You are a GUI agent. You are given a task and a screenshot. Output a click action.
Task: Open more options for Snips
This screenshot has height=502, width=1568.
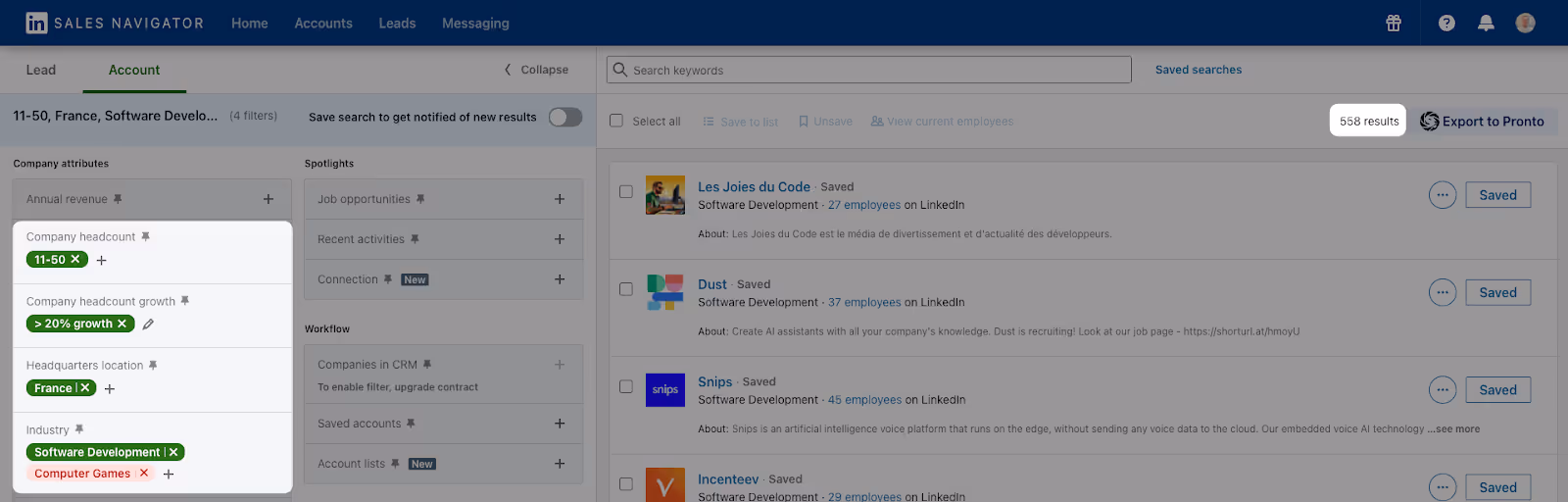(1442, 390)
